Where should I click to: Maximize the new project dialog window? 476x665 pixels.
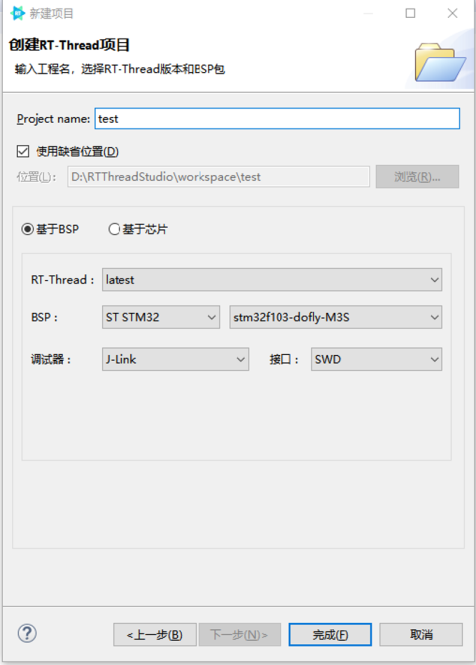pos(410,13)
